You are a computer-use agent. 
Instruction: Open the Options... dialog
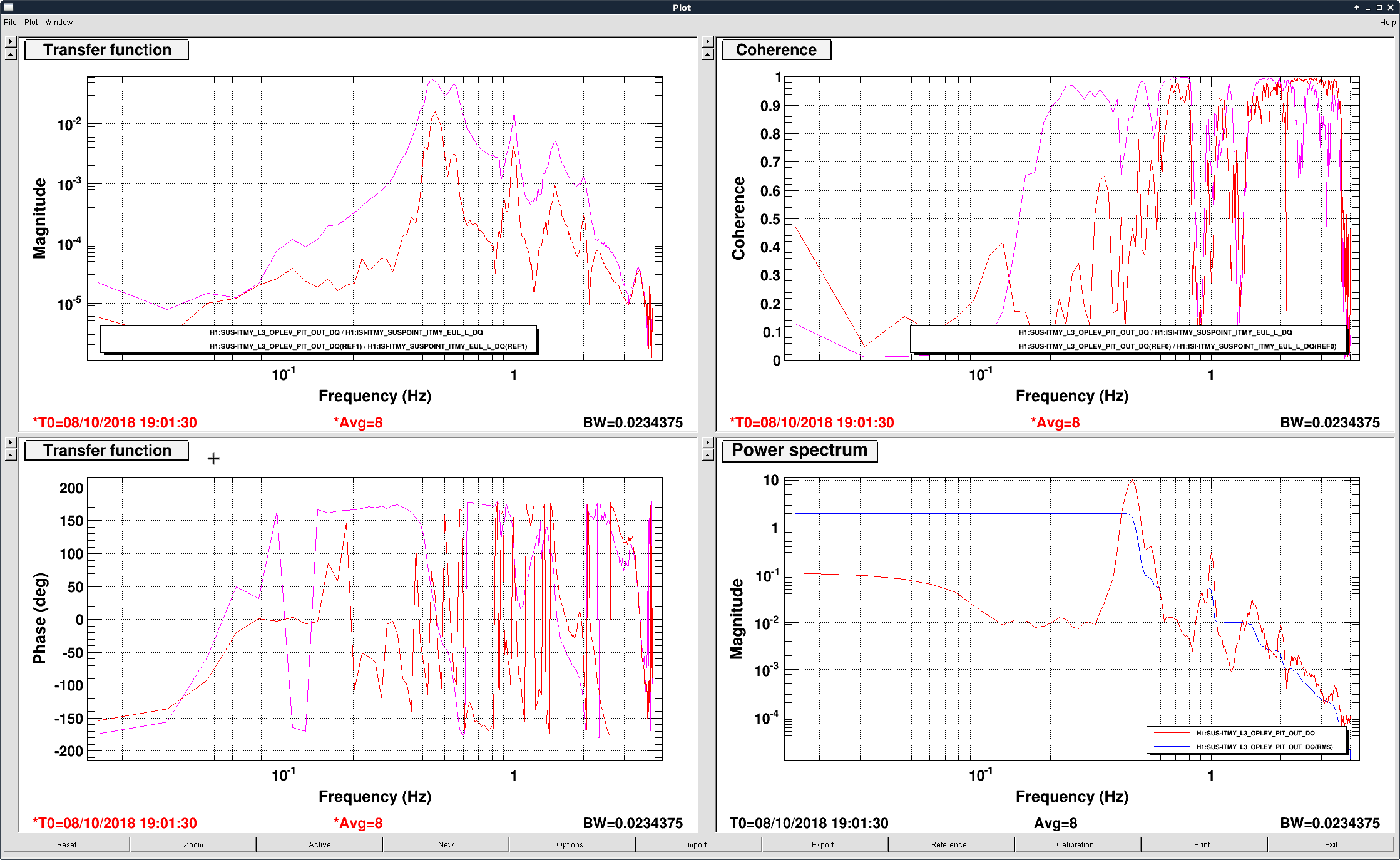(x=573, y=844)
